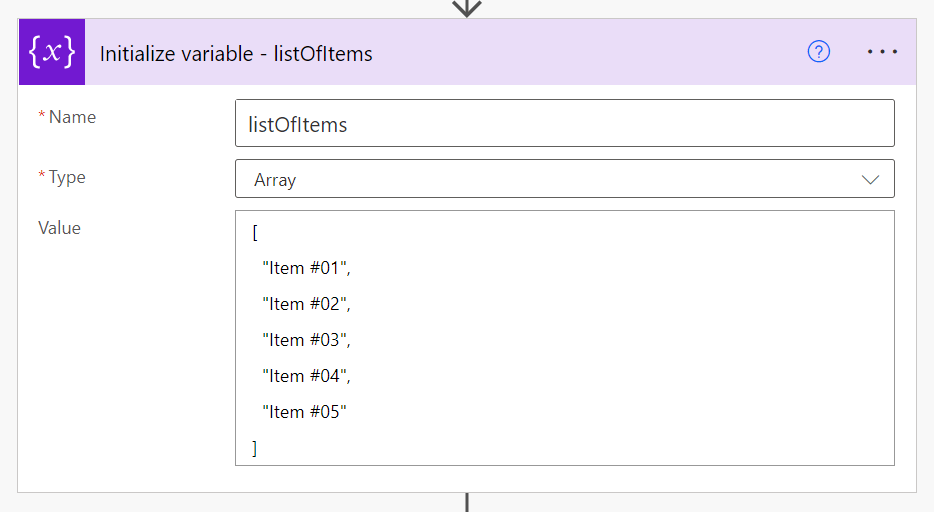Image resolution: width=934 pixels, height=512 pixels.
Task: Open help for Initialize variable action
Action: click(818, 53)
